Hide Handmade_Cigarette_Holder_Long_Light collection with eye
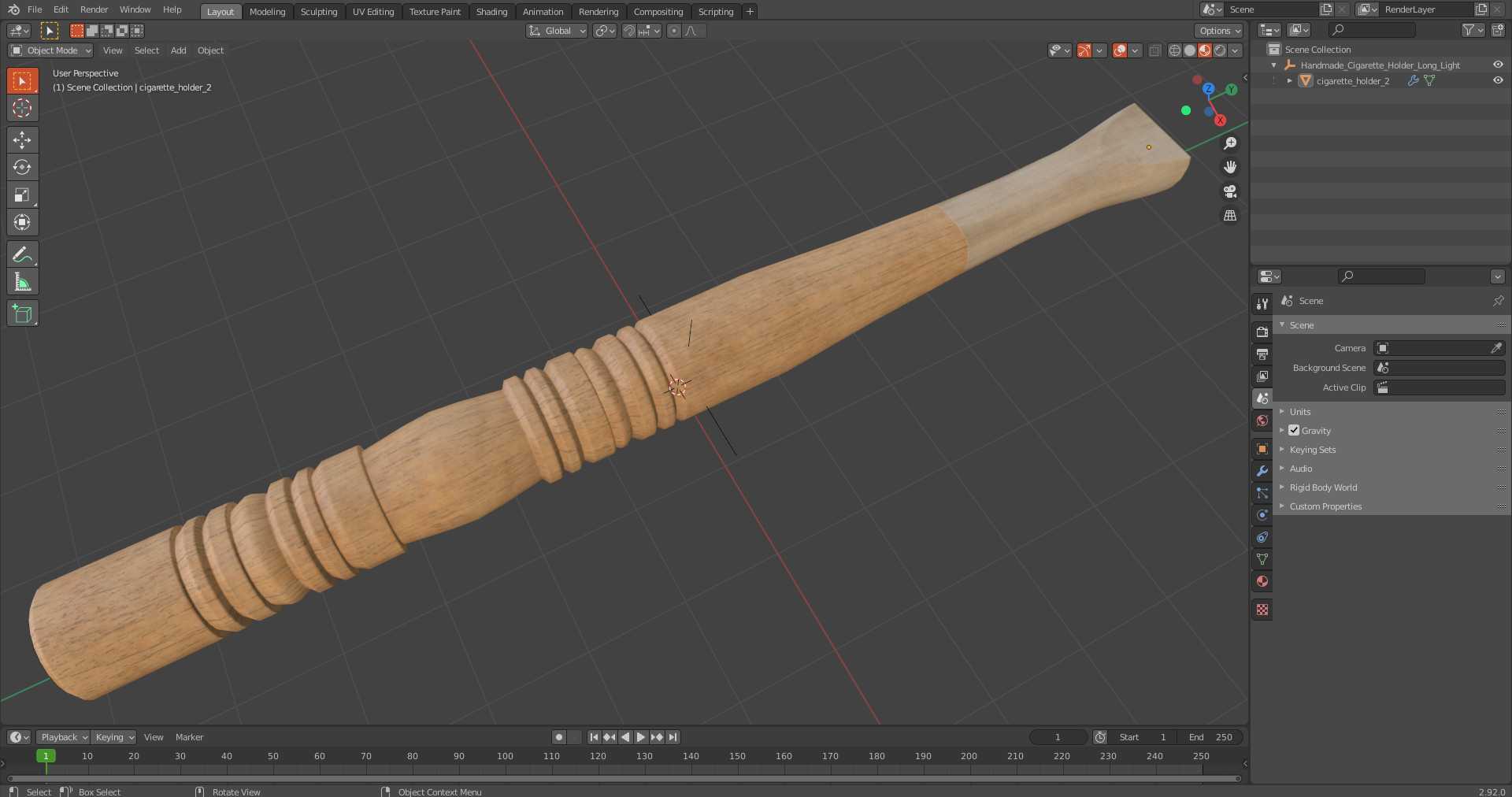 click(1498, 65)
